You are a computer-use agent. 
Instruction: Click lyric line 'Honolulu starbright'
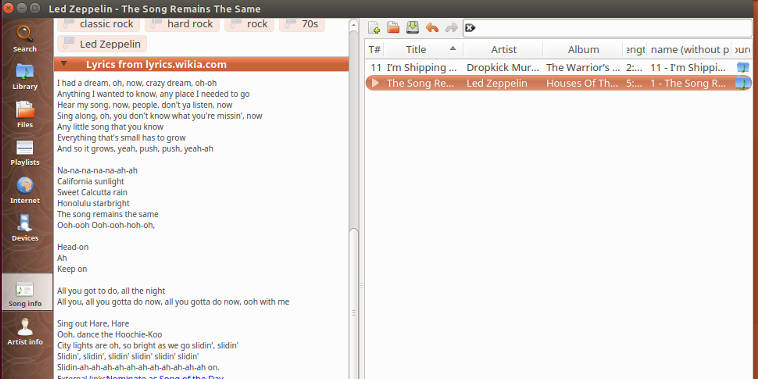(93, 203)
